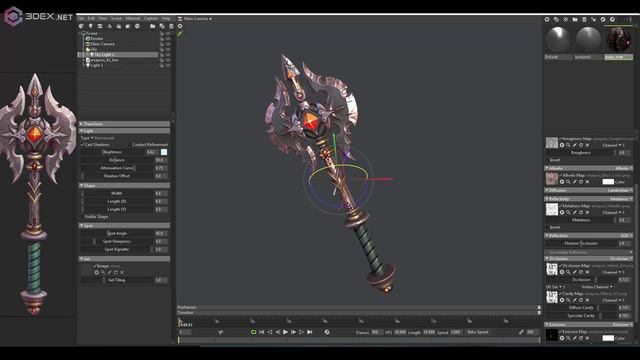Click the duplicate object icon in scene toolbar
The width and height of the screenshot is (640, 360).
tap(162, 26)
